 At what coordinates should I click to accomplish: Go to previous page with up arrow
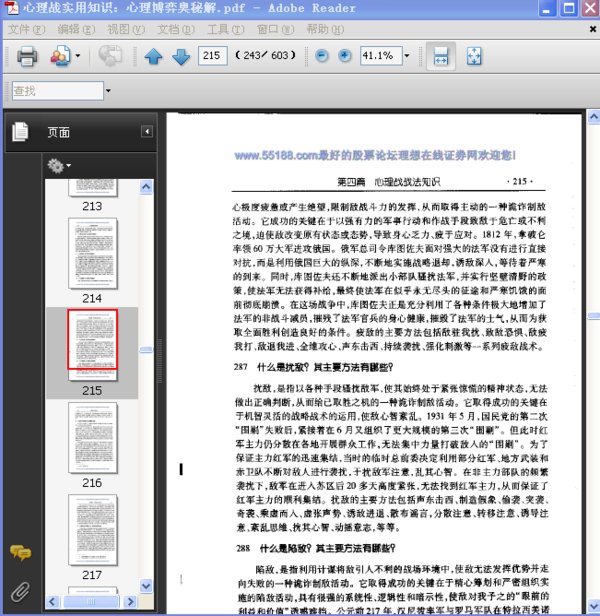(x=153, y=57)
